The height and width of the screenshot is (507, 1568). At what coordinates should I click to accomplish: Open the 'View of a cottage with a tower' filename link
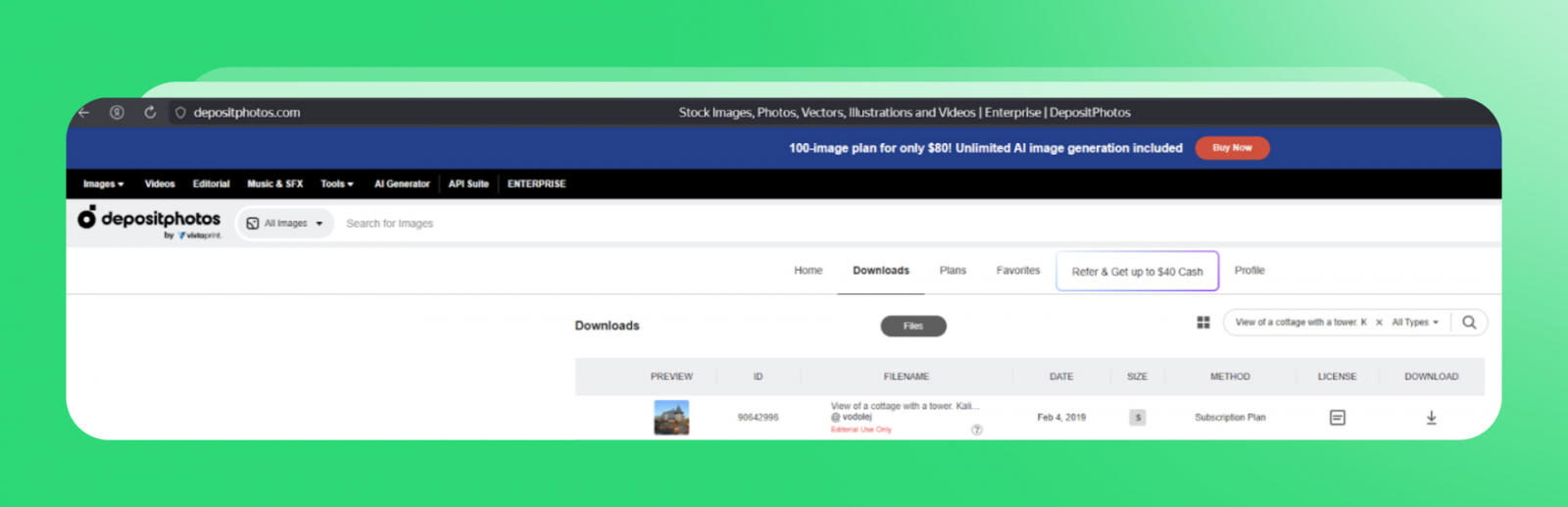click(x=905, y=406)
